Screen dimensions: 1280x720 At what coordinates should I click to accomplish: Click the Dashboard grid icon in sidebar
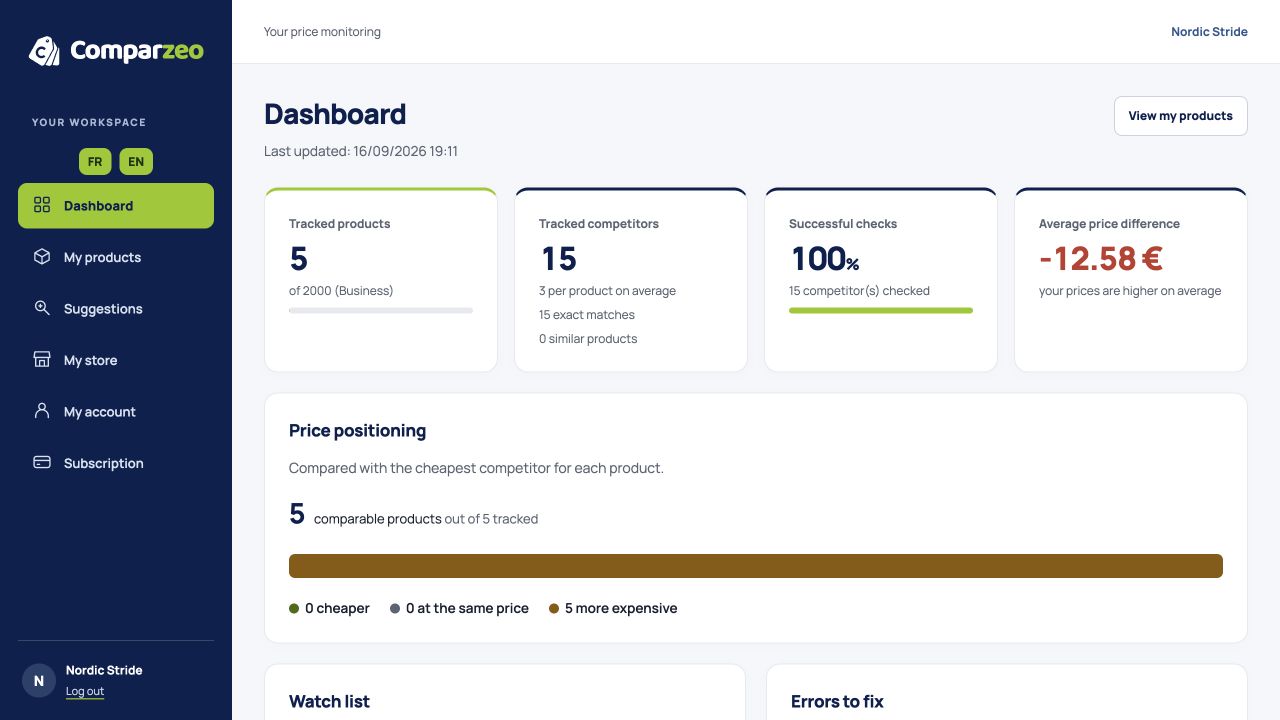tap(42, 205)
